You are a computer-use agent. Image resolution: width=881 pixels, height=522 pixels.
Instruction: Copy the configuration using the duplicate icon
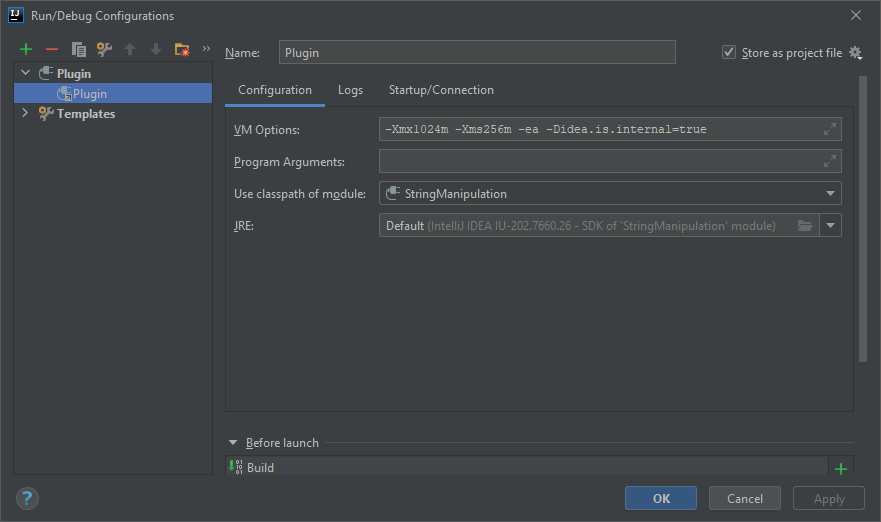click(79, 49)
